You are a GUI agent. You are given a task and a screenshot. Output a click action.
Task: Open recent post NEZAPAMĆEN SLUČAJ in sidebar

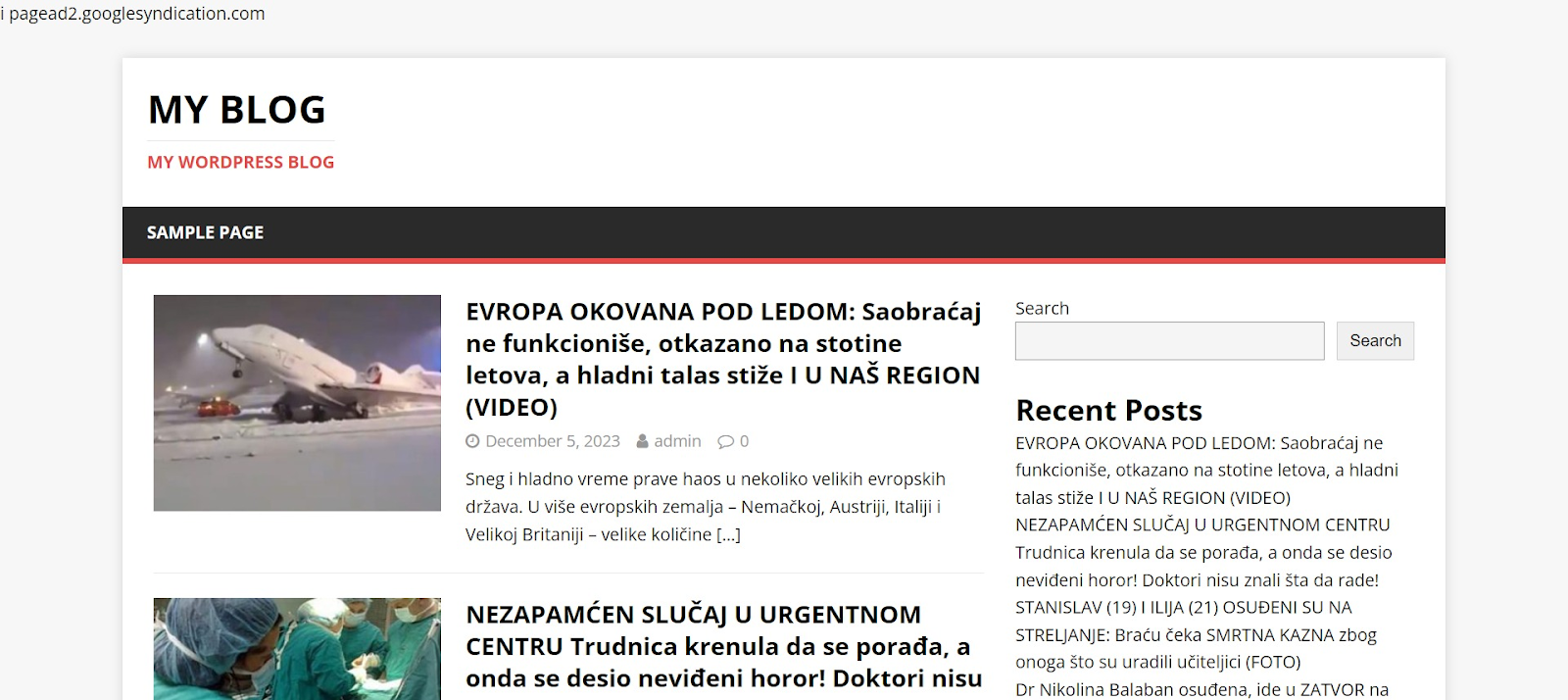pos(1203,553)
